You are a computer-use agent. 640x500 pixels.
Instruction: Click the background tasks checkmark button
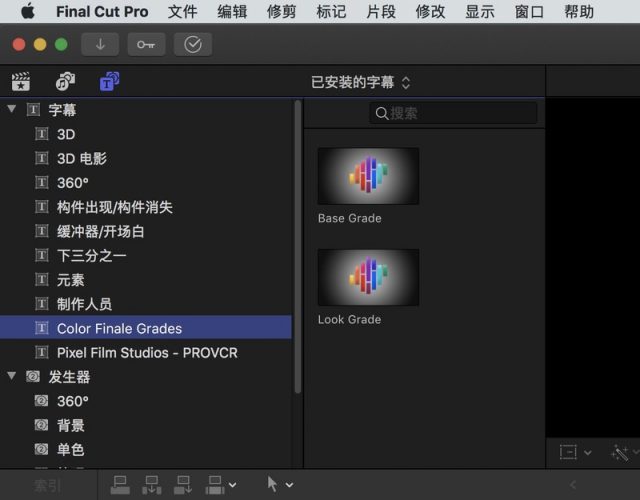click(193, 44)
